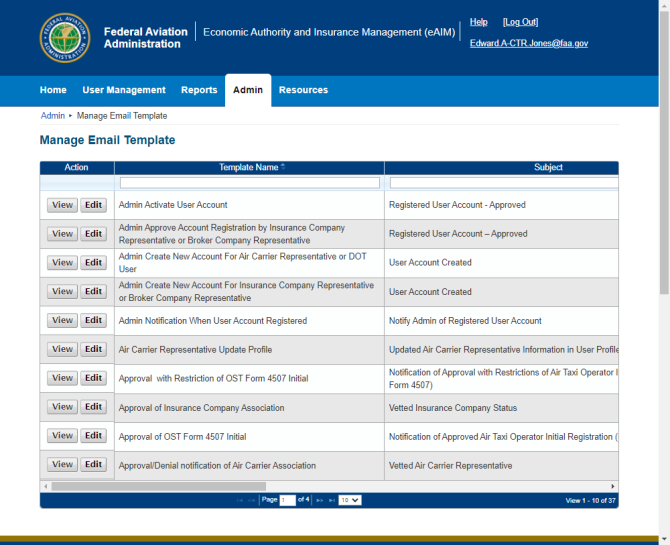The width and height of the screenshot is (670, 545).
Task: Edit Admin Activate User Account template
Action: click(94, 205)
